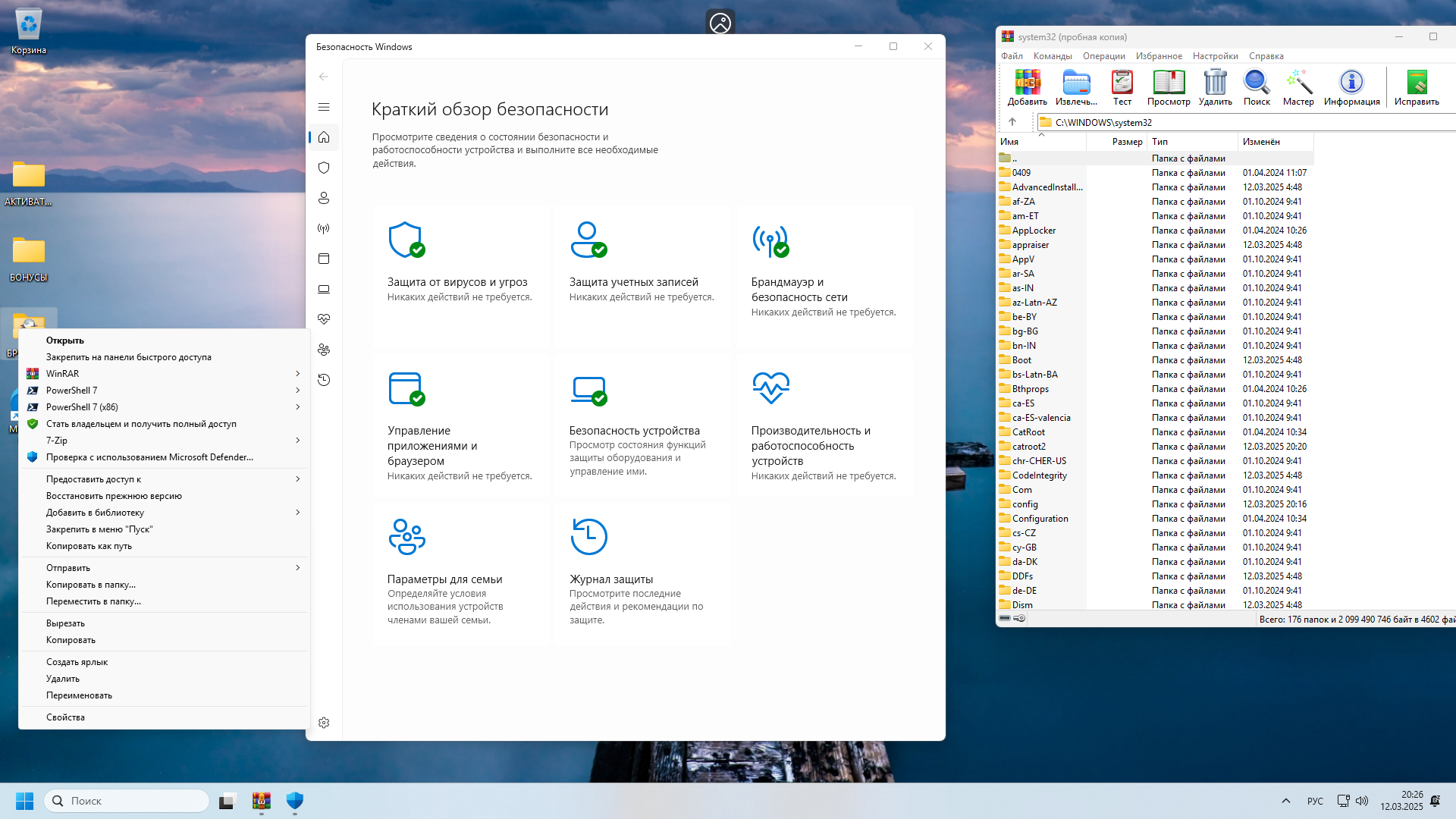Open Protection history sidebar icon
The image size is (1456, 819).
[x=324, y=380]
